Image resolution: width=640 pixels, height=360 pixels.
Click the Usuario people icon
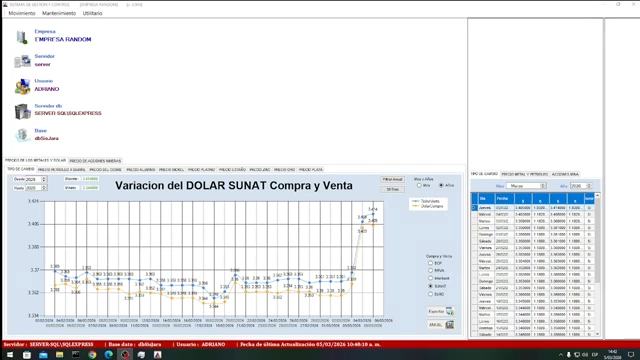pos(22,87)
